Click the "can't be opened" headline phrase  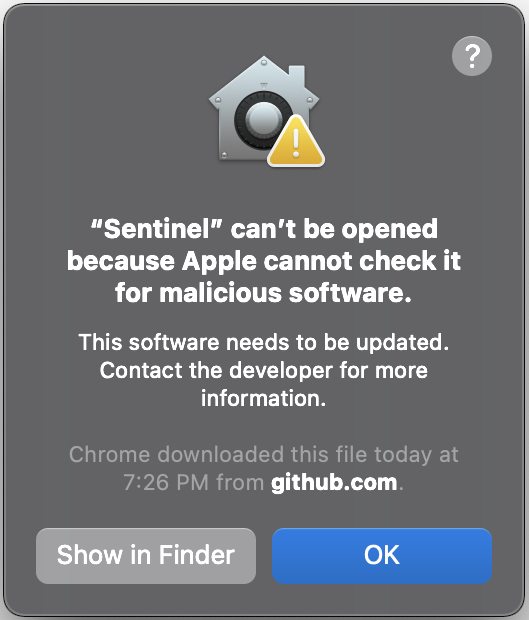(x=334, y=229)
